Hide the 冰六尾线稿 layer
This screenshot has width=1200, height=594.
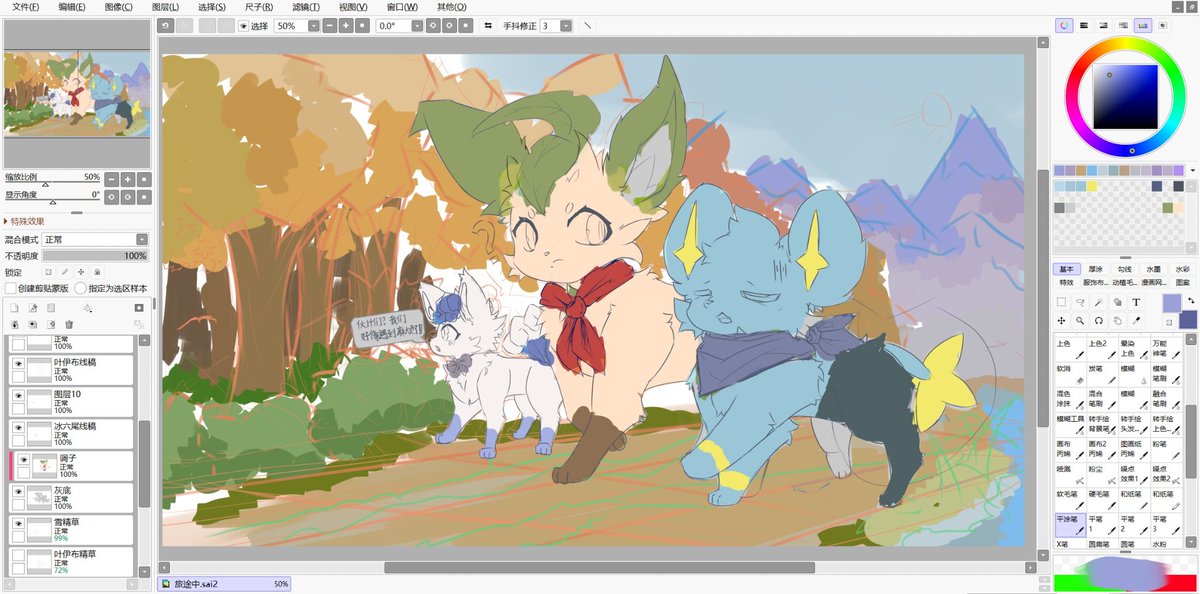coord(18,427)
